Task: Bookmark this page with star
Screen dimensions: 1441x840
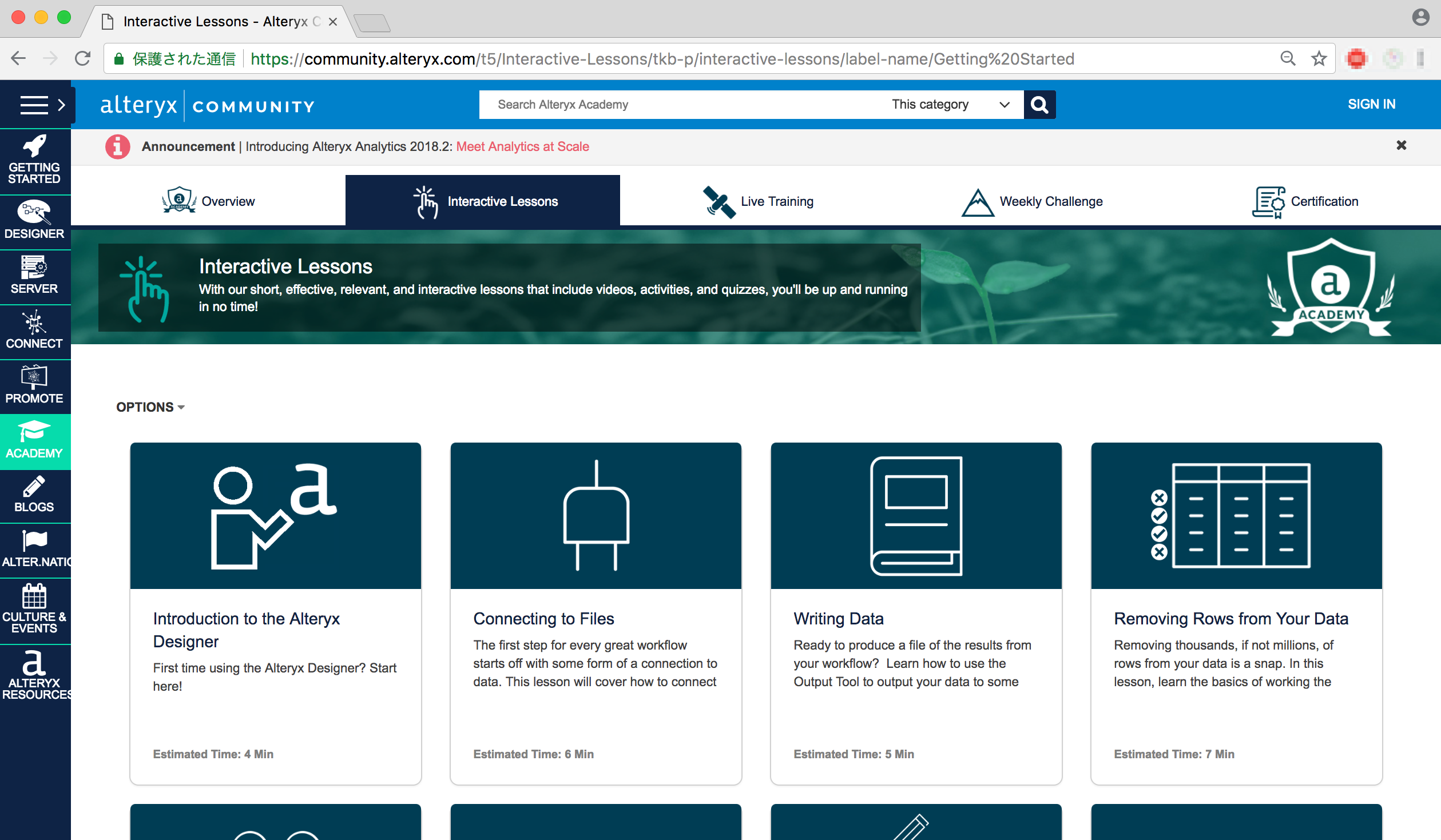Action: pos(1319,58)
